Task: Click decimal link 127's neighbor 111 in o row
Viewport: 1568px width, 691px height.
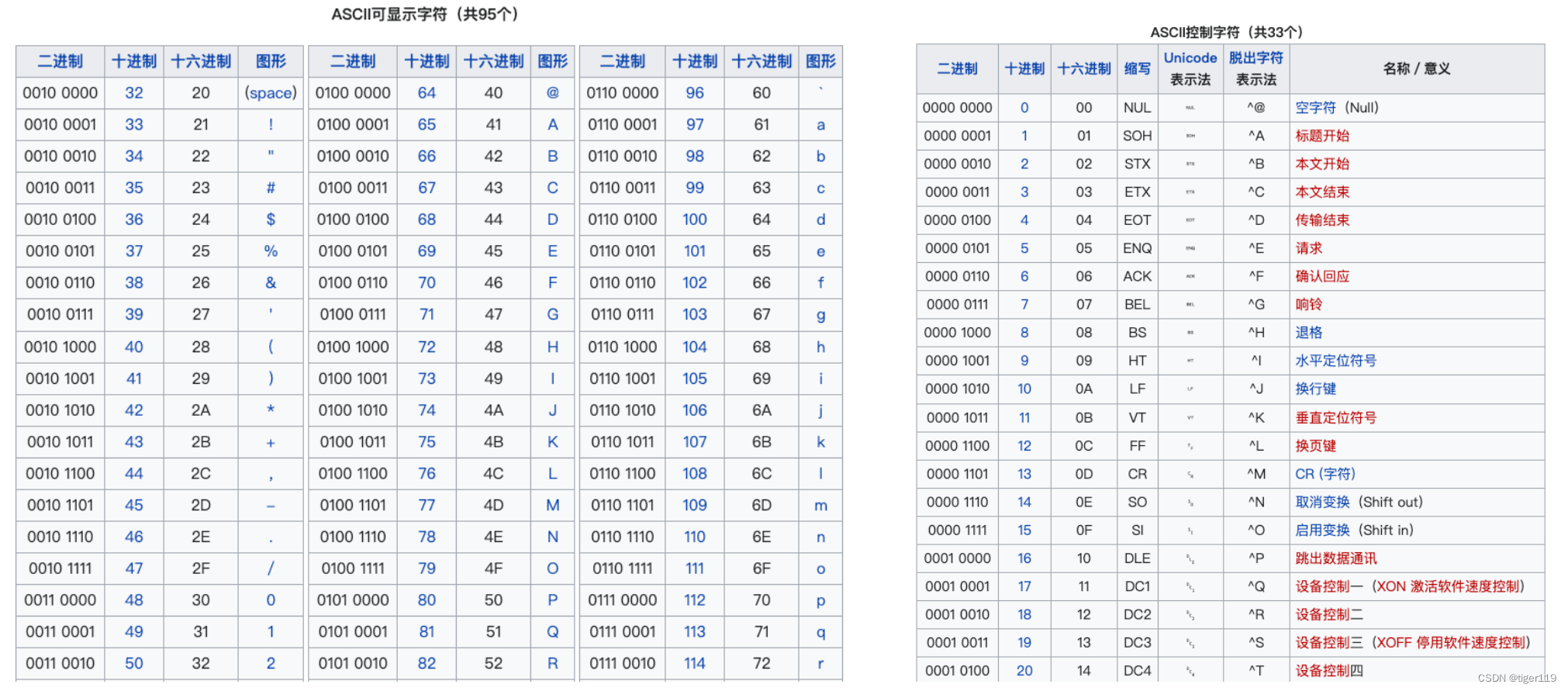Action: pyautogui.click(x=695, y=568)
